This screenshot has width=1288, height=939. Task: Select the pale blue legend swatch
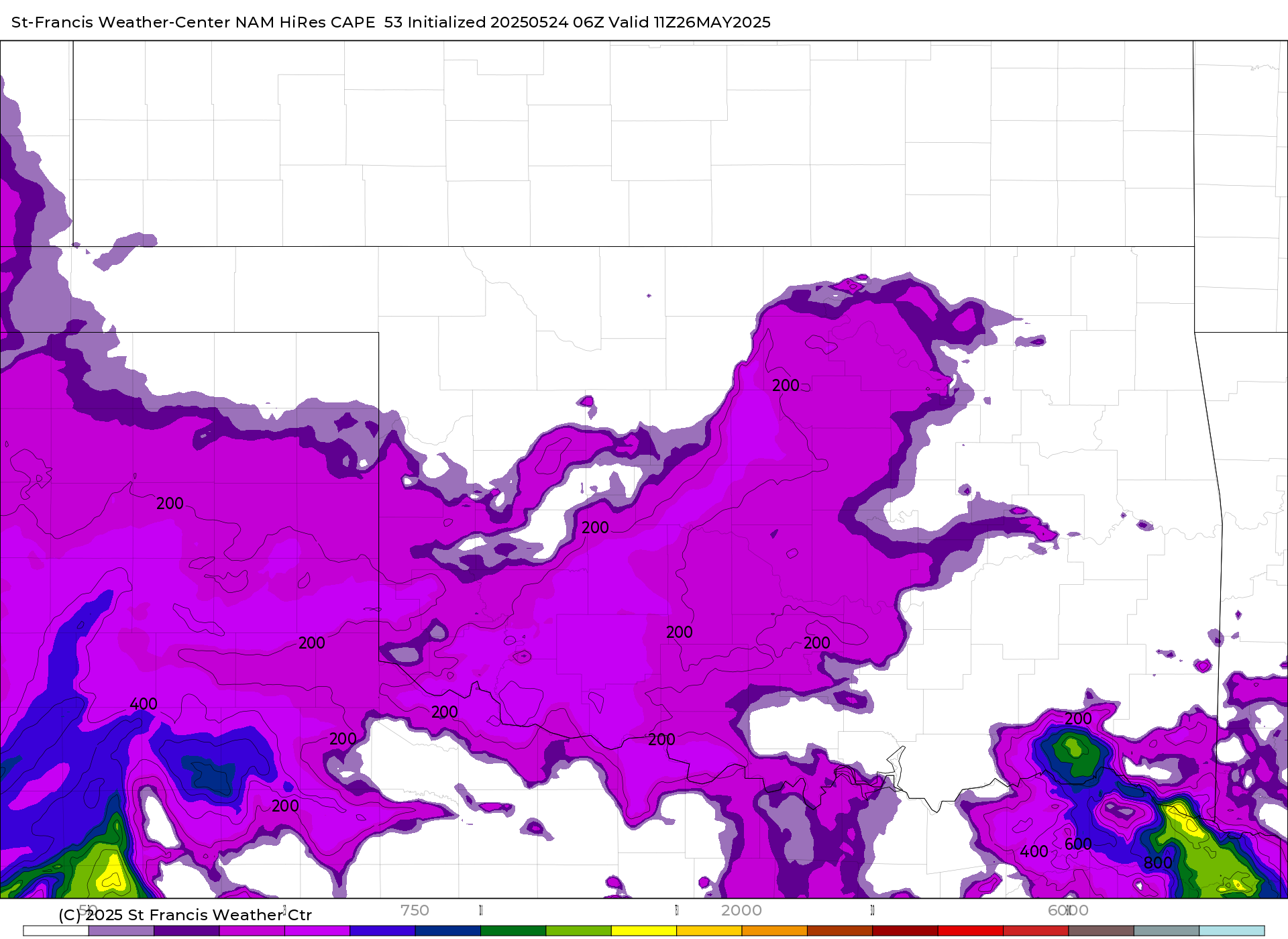pos(1232,931)
